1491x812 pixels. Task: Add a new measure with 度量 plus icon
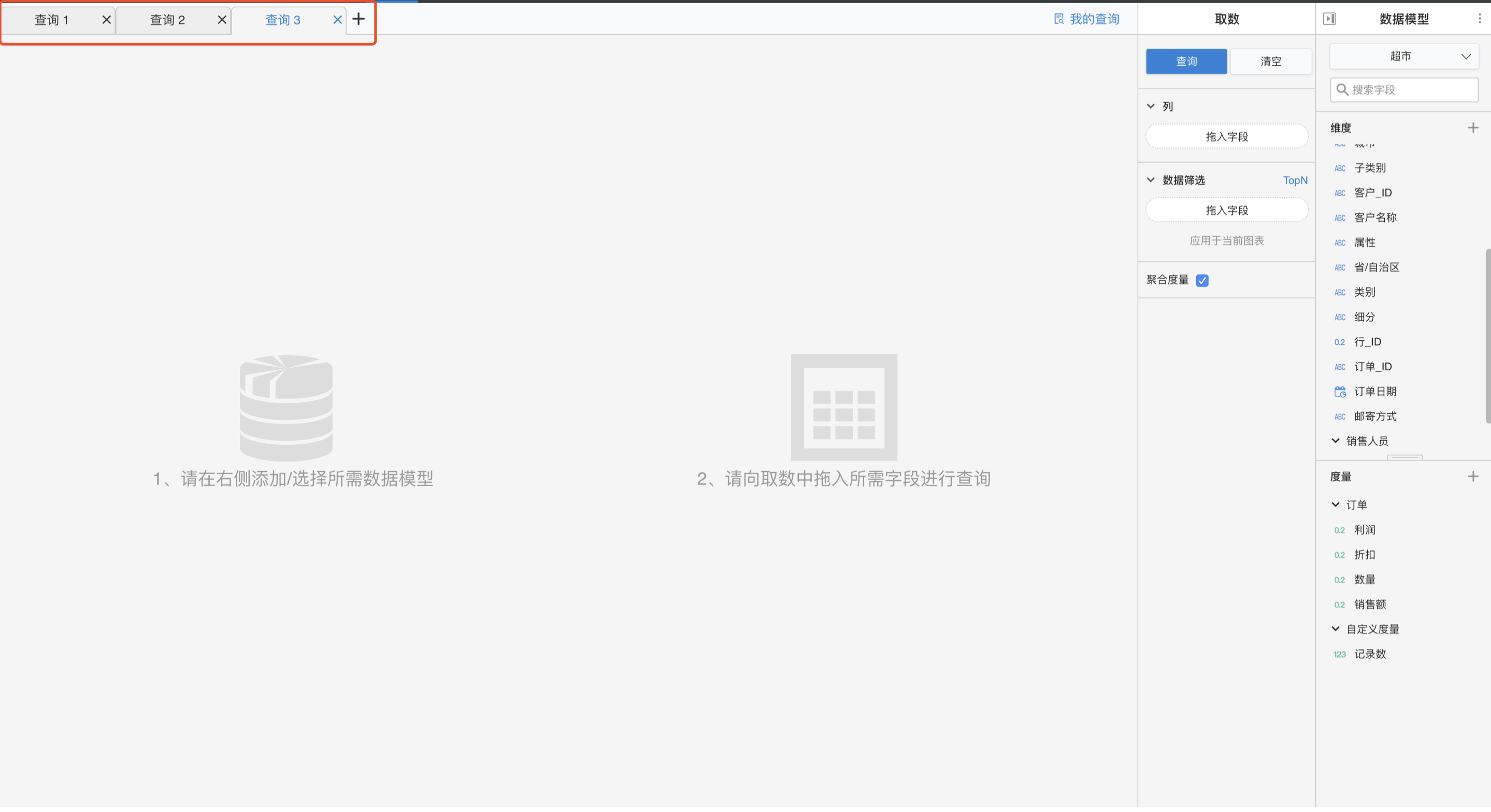(x=1472, y=476)
